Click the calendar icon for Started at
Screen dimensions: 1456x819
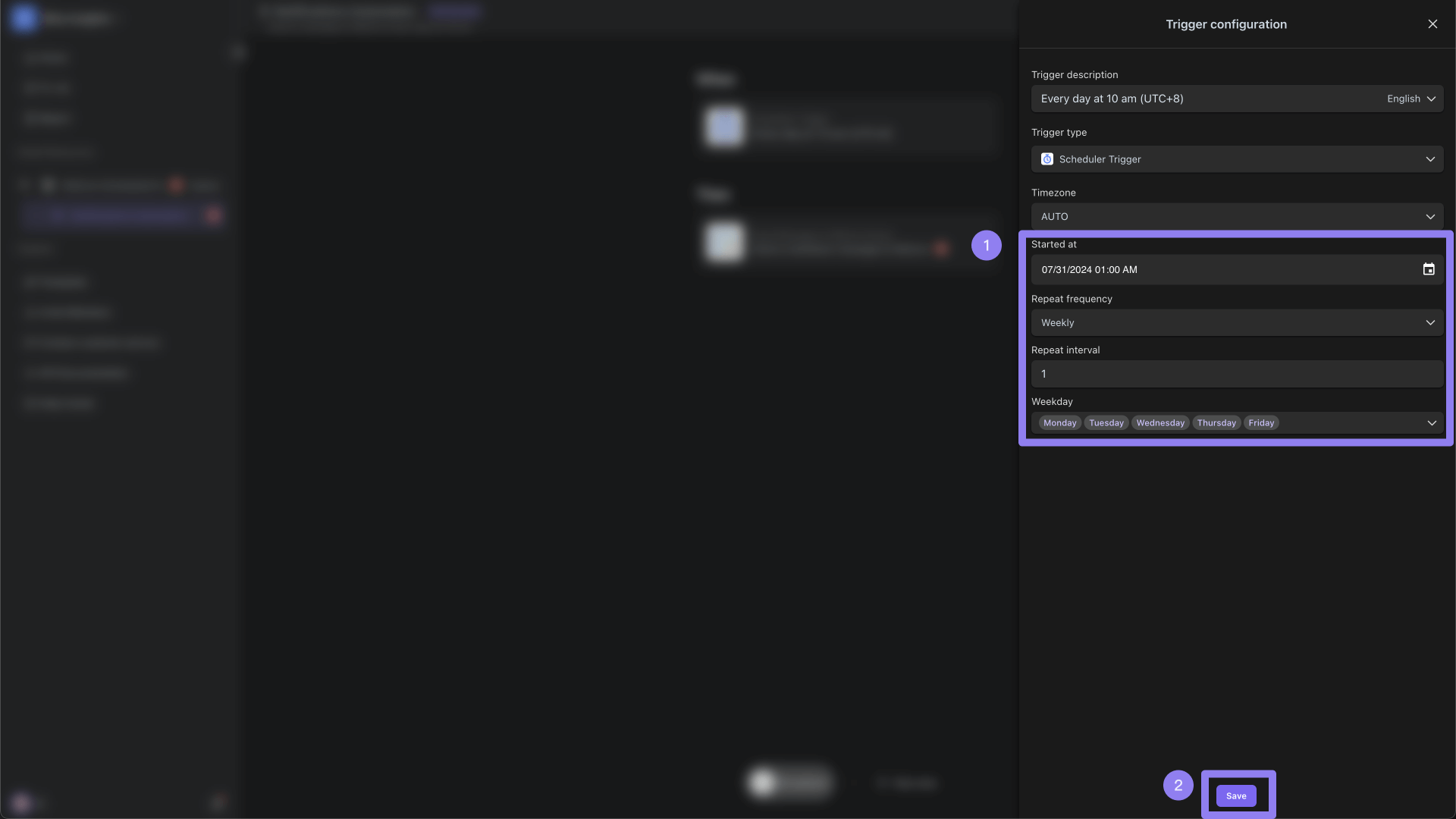point(1429,269)
